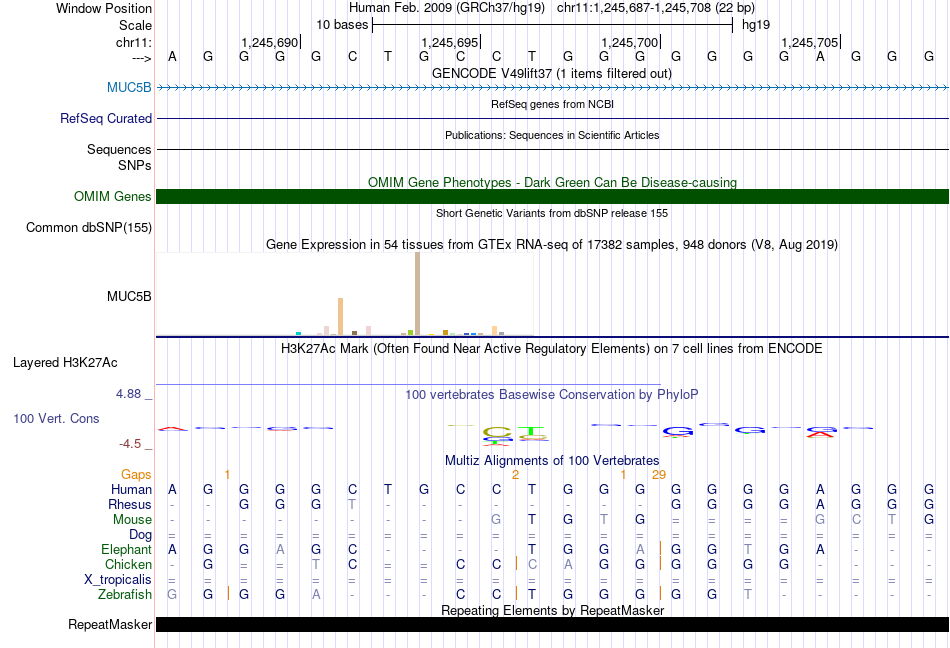The width and height of the screenshot is (950, 648).
Task: Click the Mouse species label
Action: click(x=132, y=520)
